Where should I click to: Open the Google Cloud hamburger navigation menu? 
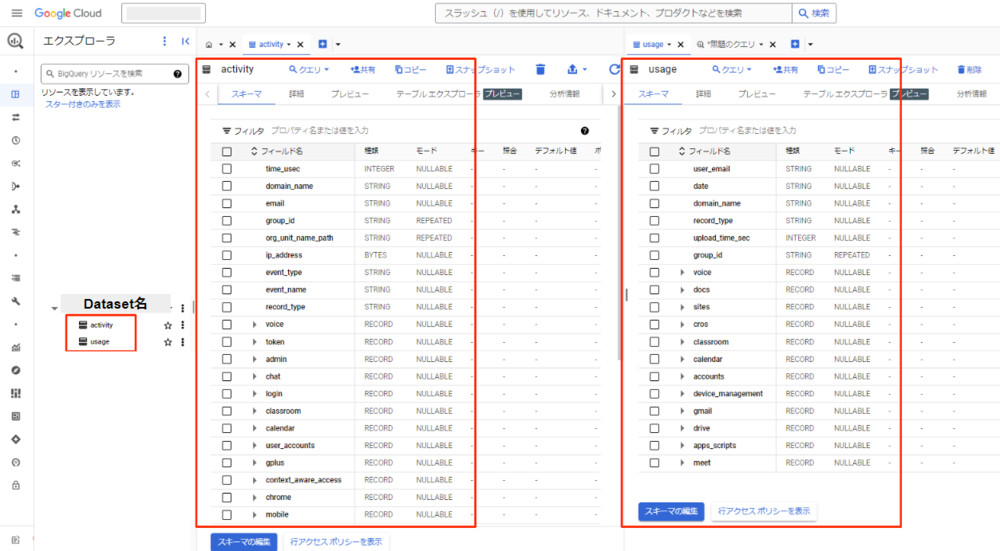click(x=16, y=13)
